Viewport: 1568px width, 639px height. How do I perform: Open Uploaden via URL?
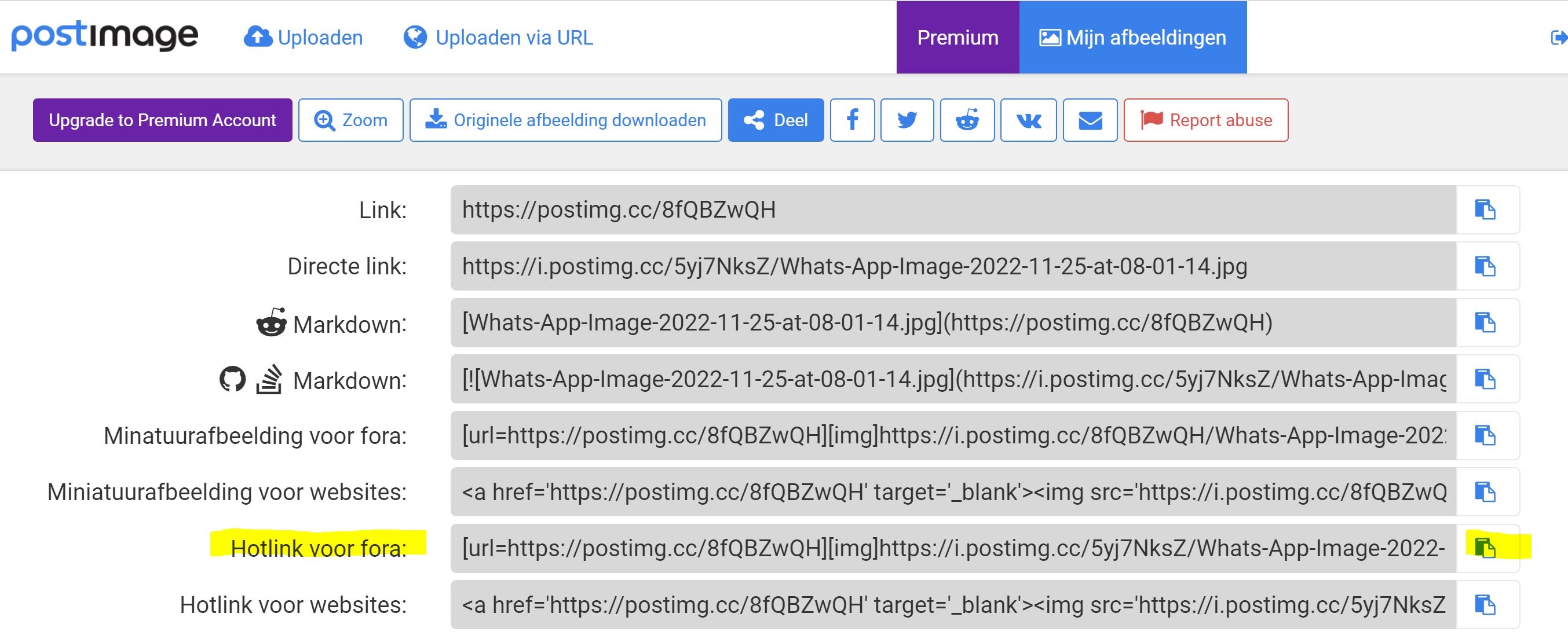pos(498,38)
